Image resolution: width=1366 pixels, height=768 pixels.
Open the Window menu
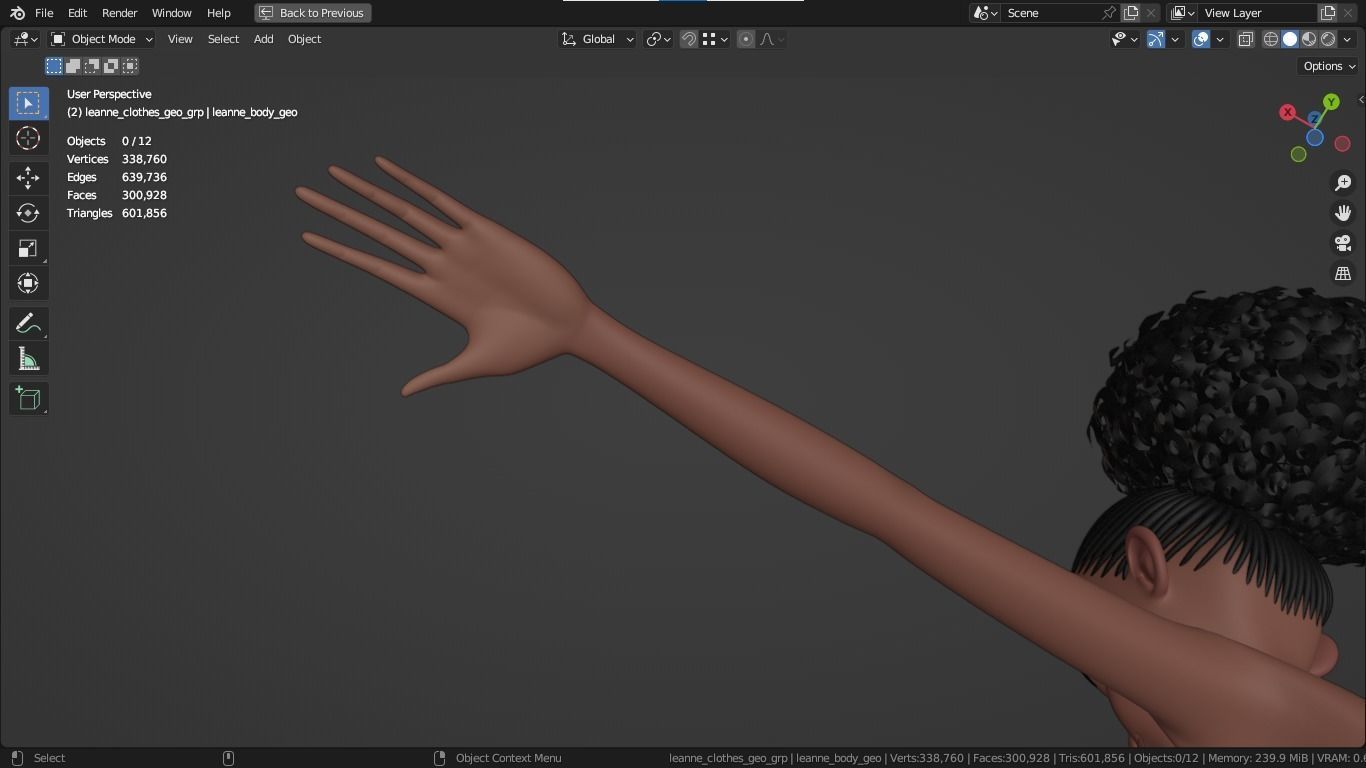coord(171,13)
